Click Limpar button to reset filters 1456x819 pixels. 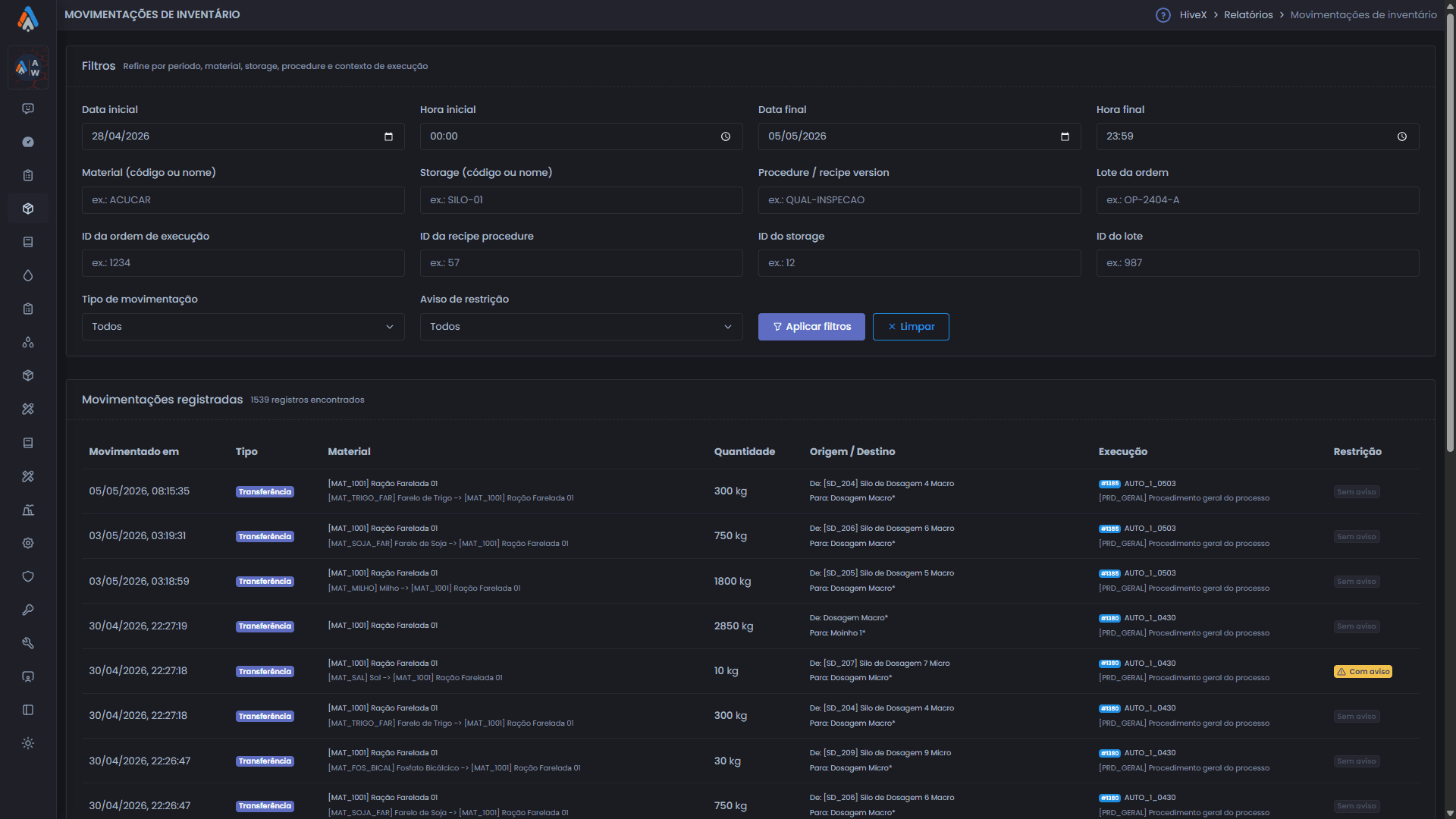pos(911,327)
